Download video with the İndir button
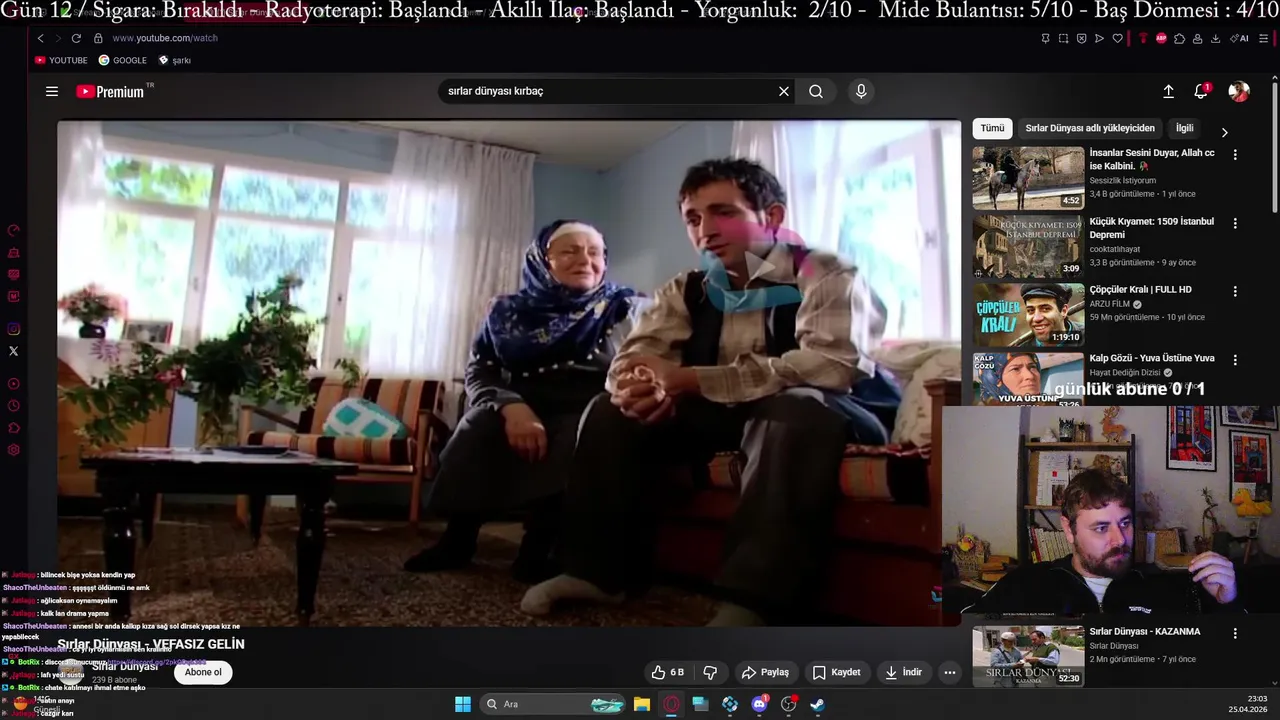The height and width of the screenshot is (720, 1280). 904,672
